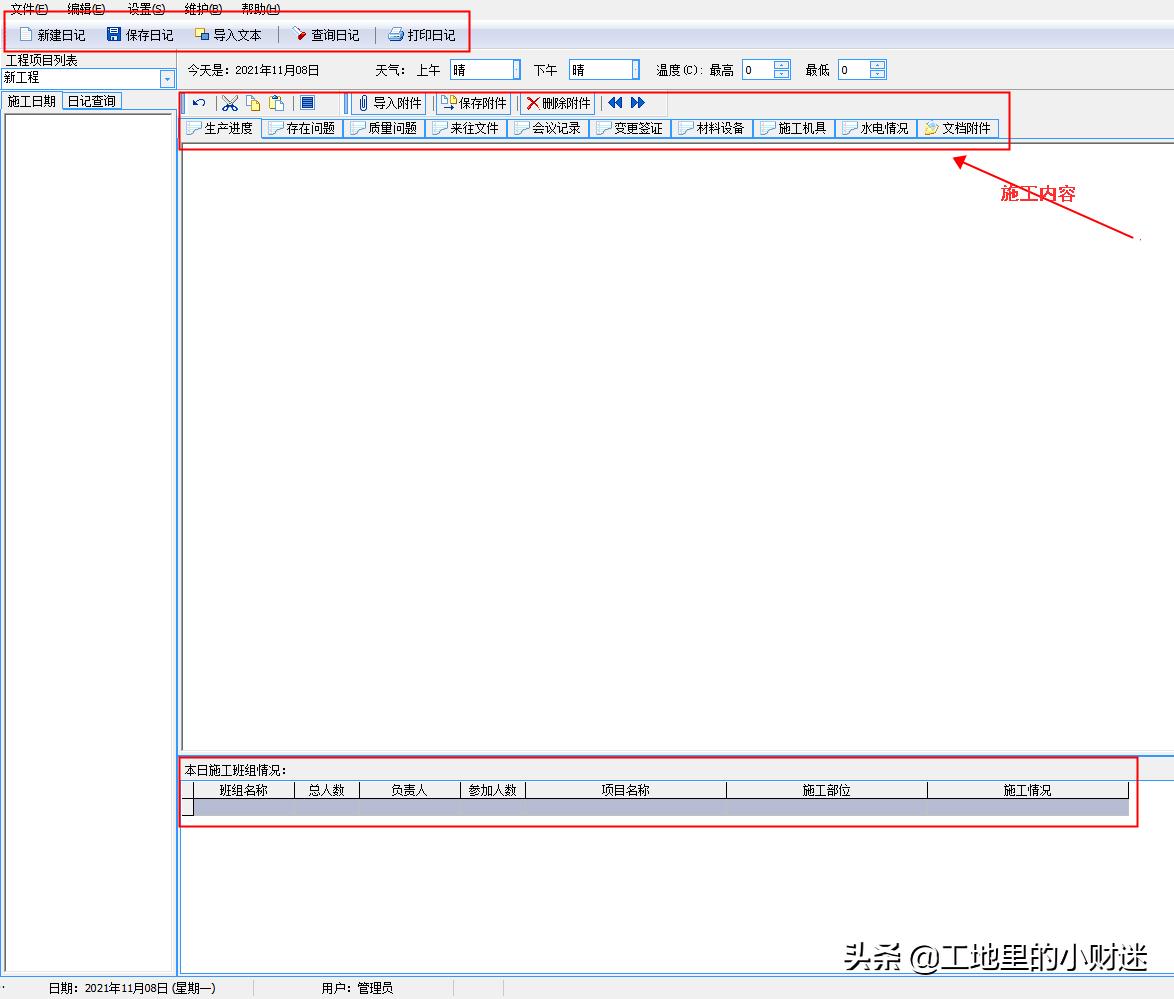Image resolution: width=1174 pixels, height=999 pixels.
Task: Click the 最高 temperature input field
Action: point(758,70)
